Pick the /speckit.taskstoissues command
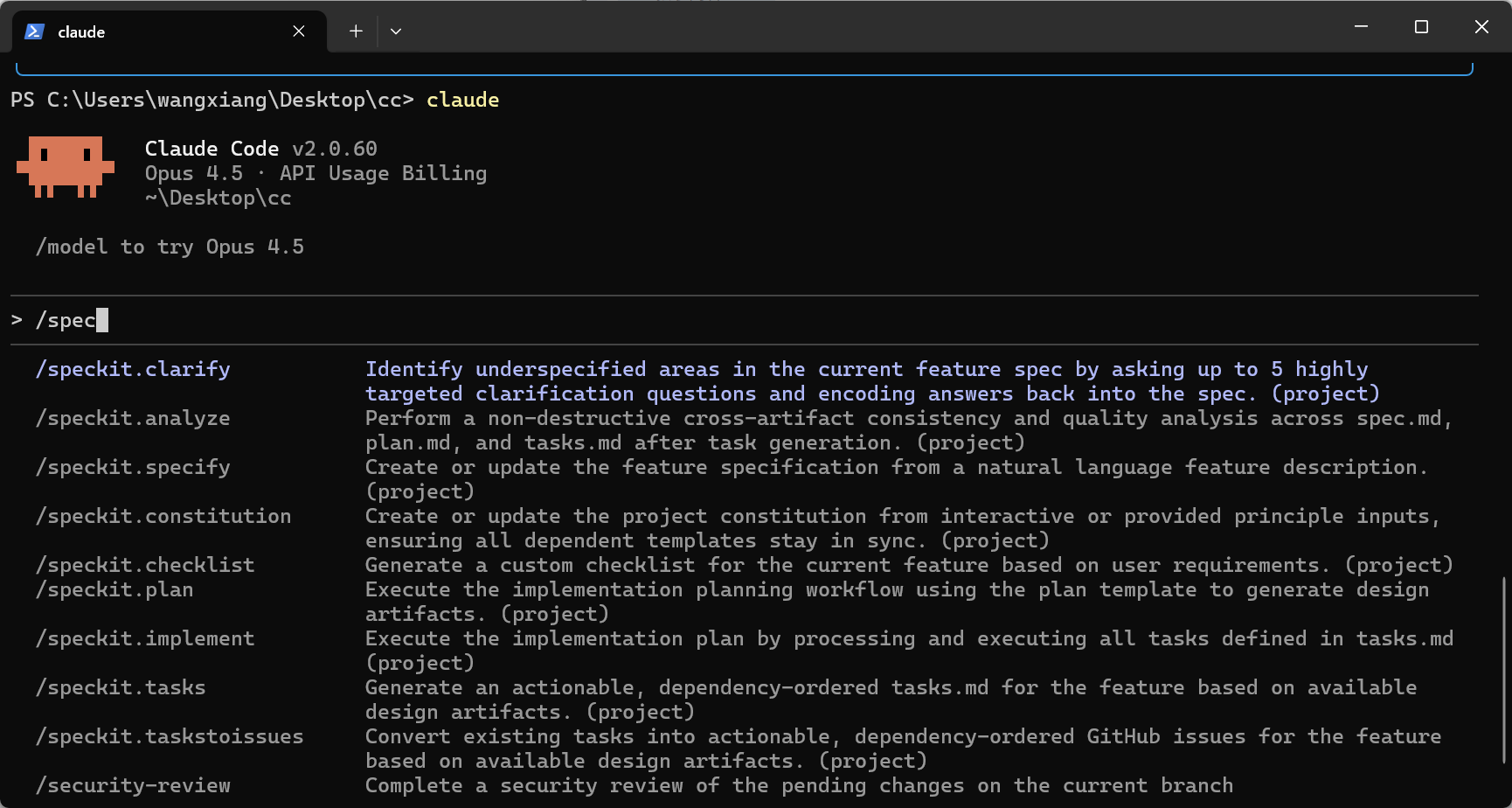Screen dimensions: 1512x808 pyautogui.click(x=170, y=736)
